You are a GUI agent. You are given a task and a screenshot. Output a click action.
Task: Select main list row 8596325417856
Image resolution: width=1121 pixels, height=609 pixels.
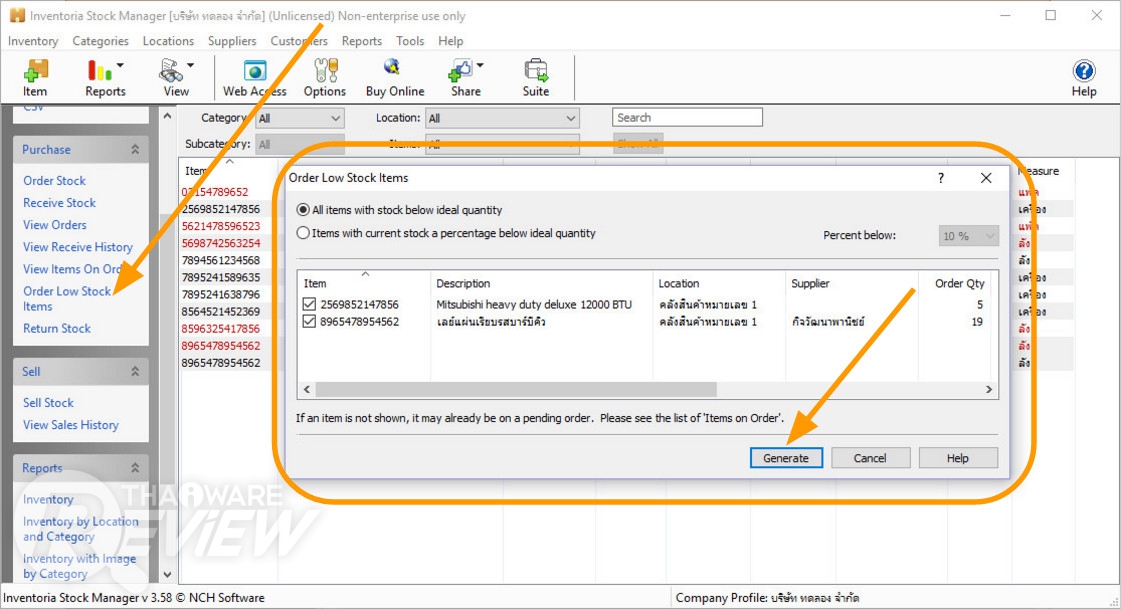[x=221, y=329]
